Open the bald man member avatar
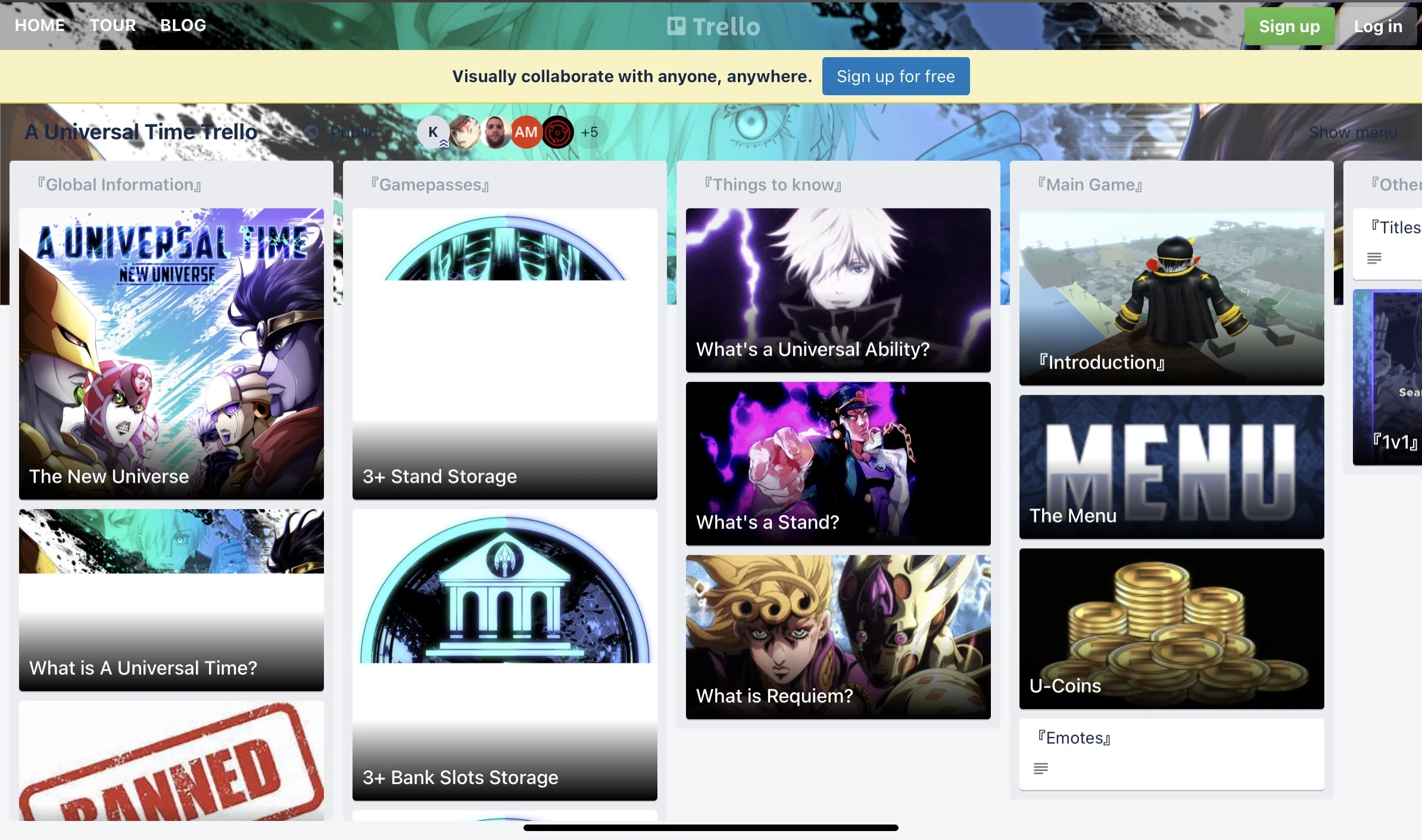The image size is (1422, 840). (495, 132)
